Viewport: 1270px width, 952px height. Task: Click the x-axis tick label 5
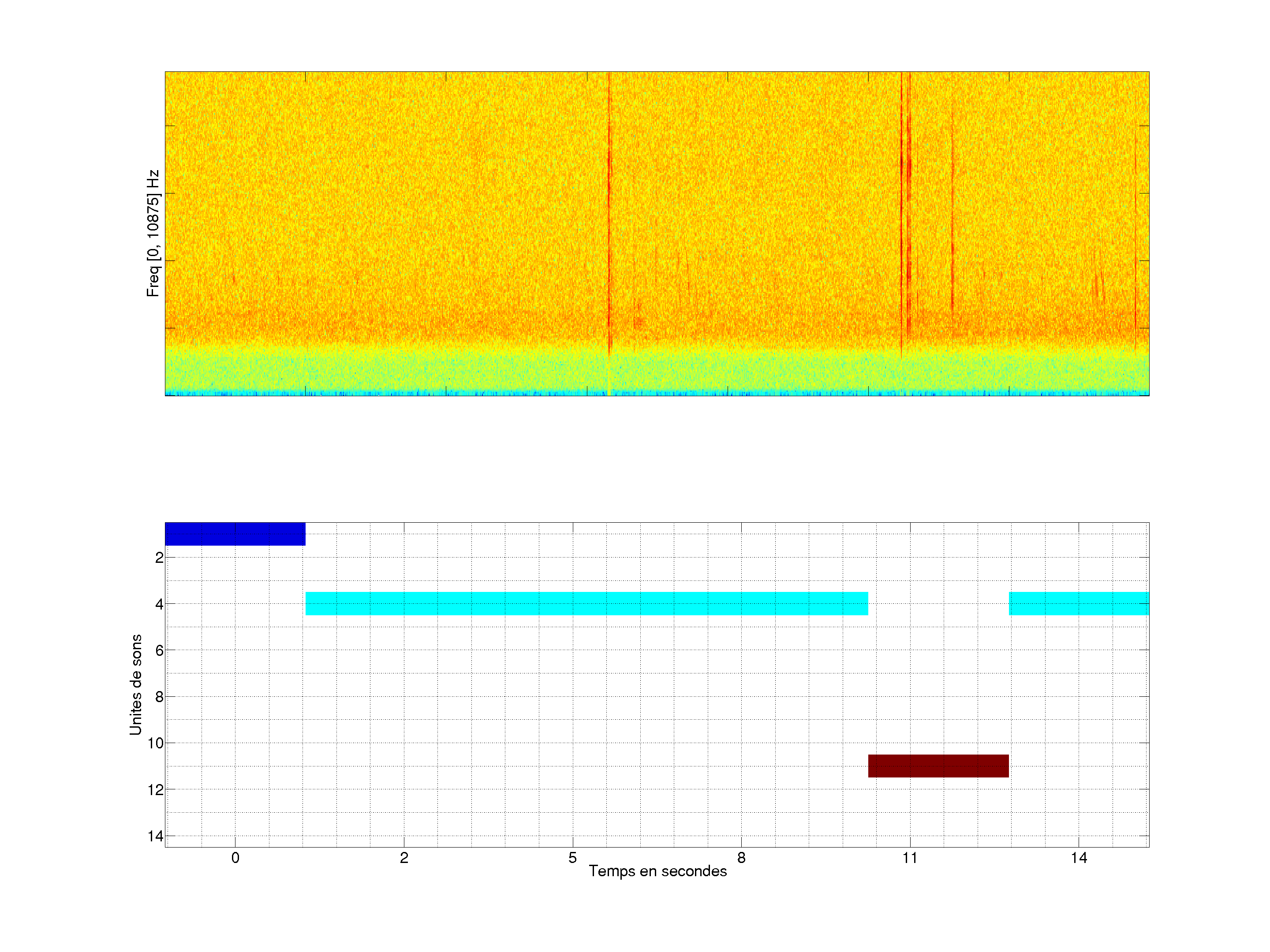[572, 858]
